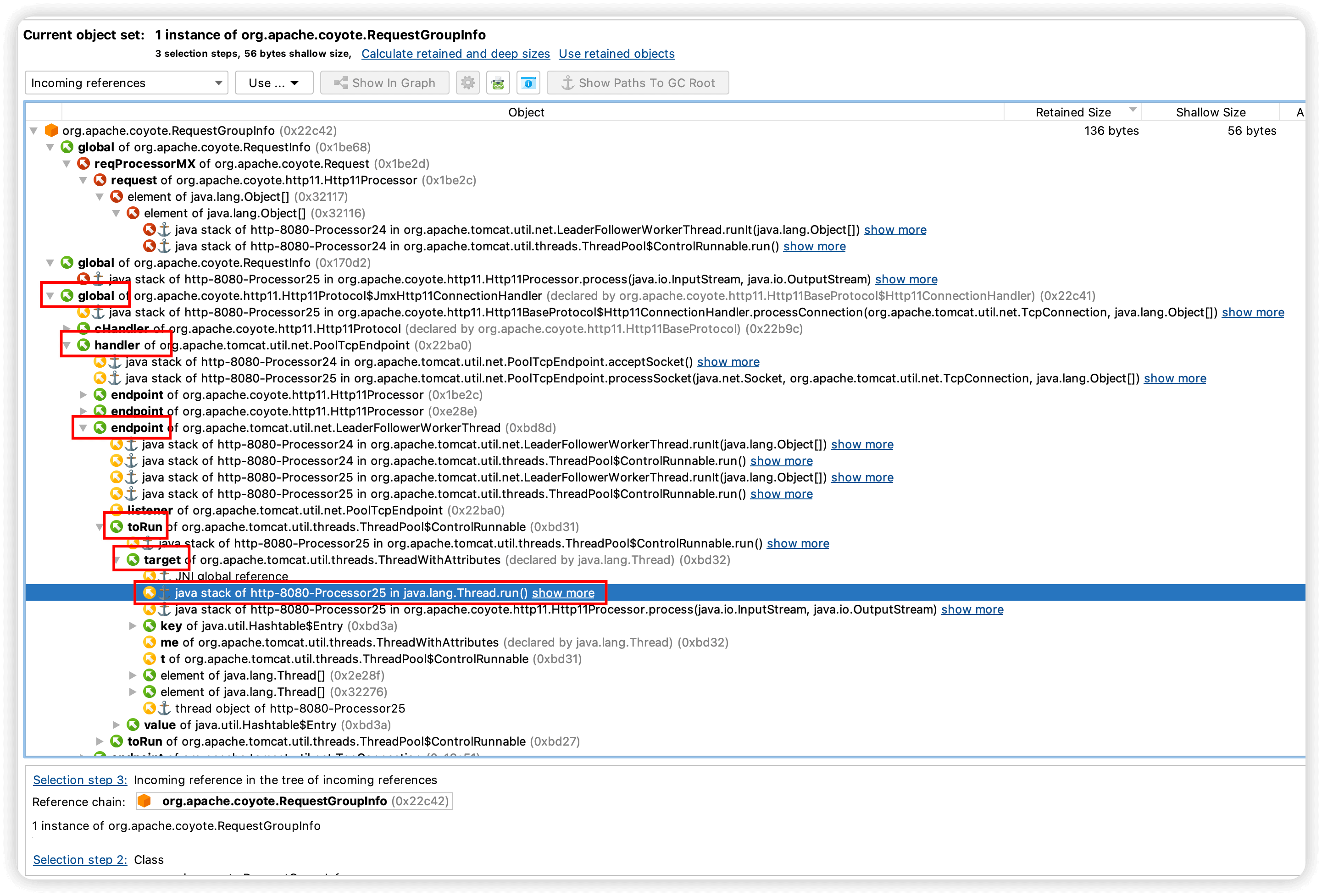
Task: Collapse global of RequestInfo (0x170d2) node
Action: (50, 263)
